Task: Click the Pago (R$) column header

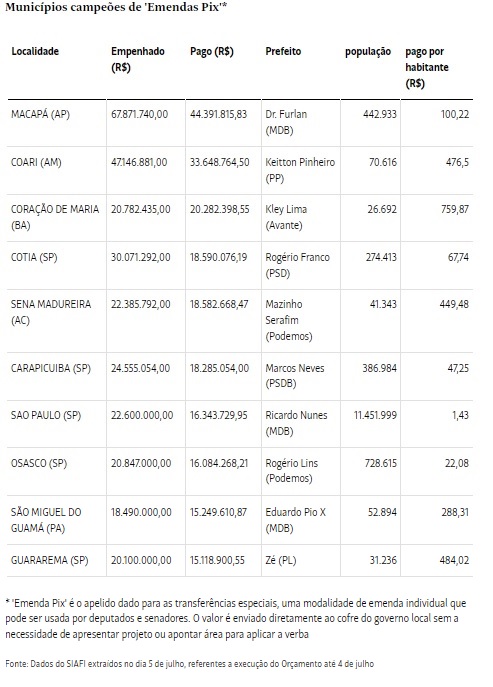Action: [212, 52]
